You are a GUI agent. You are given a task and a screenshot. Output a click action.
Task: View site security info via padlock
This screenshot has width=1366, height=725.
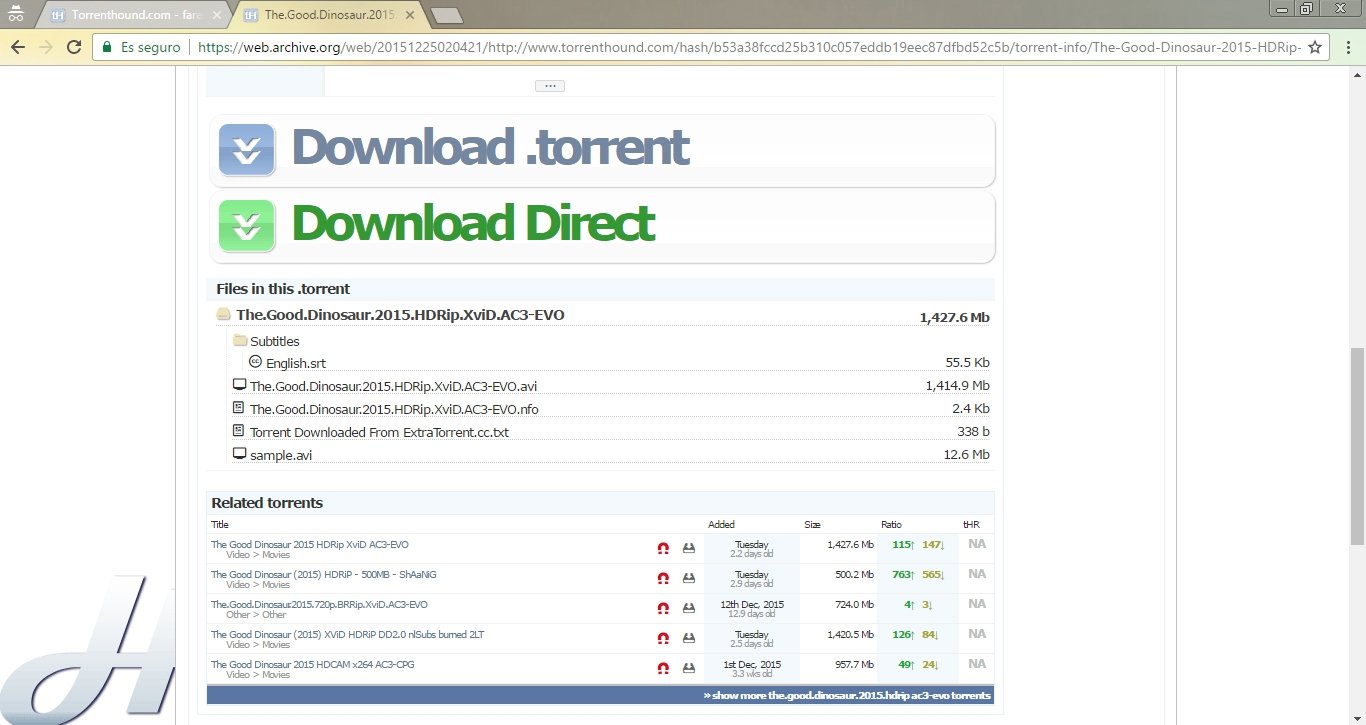coord(107,47)
